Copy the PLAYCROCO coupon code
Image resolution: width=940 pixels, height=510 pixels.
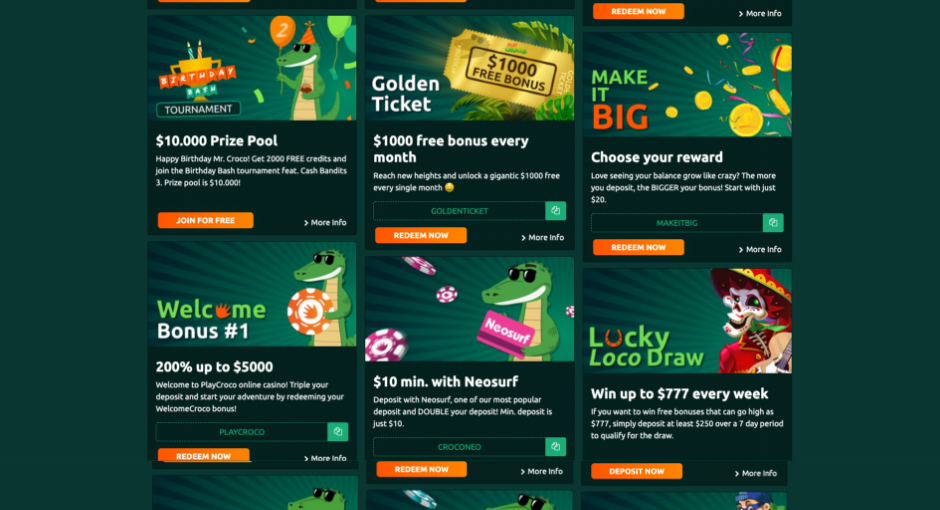tap(338, 431)
